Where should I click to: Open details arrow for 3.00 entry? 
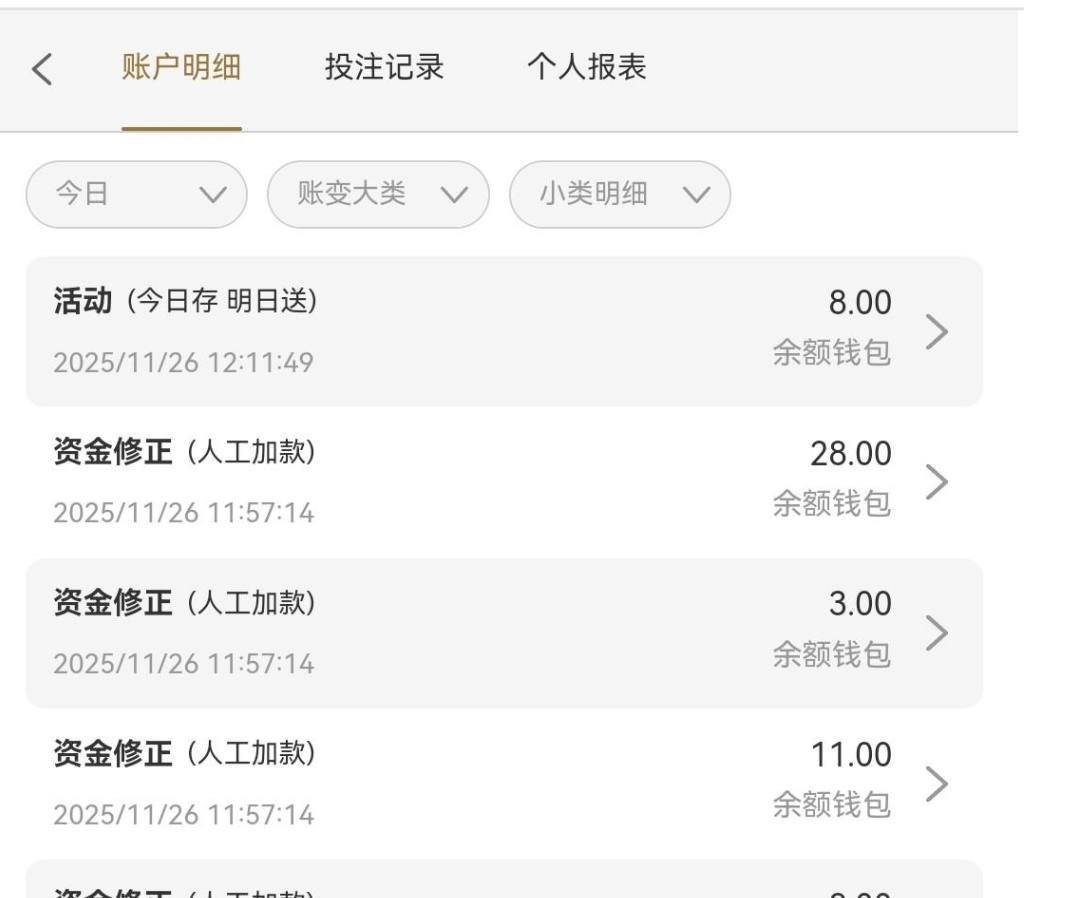pyautogui.click(x=936, y=633)
